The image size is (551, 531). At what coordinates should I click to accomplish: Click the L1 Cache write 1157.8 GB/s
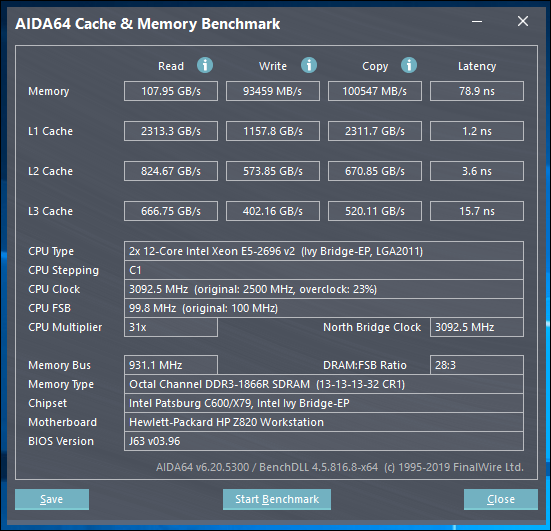point(273,131)
